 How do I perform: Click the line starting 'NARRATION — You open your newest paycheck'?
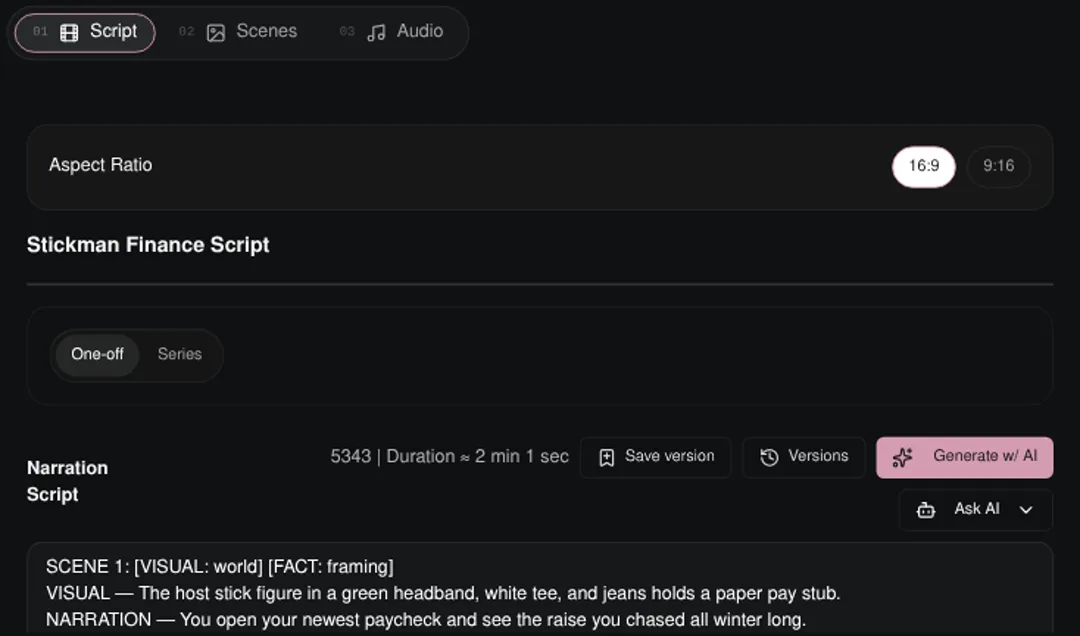click(426, 619)
